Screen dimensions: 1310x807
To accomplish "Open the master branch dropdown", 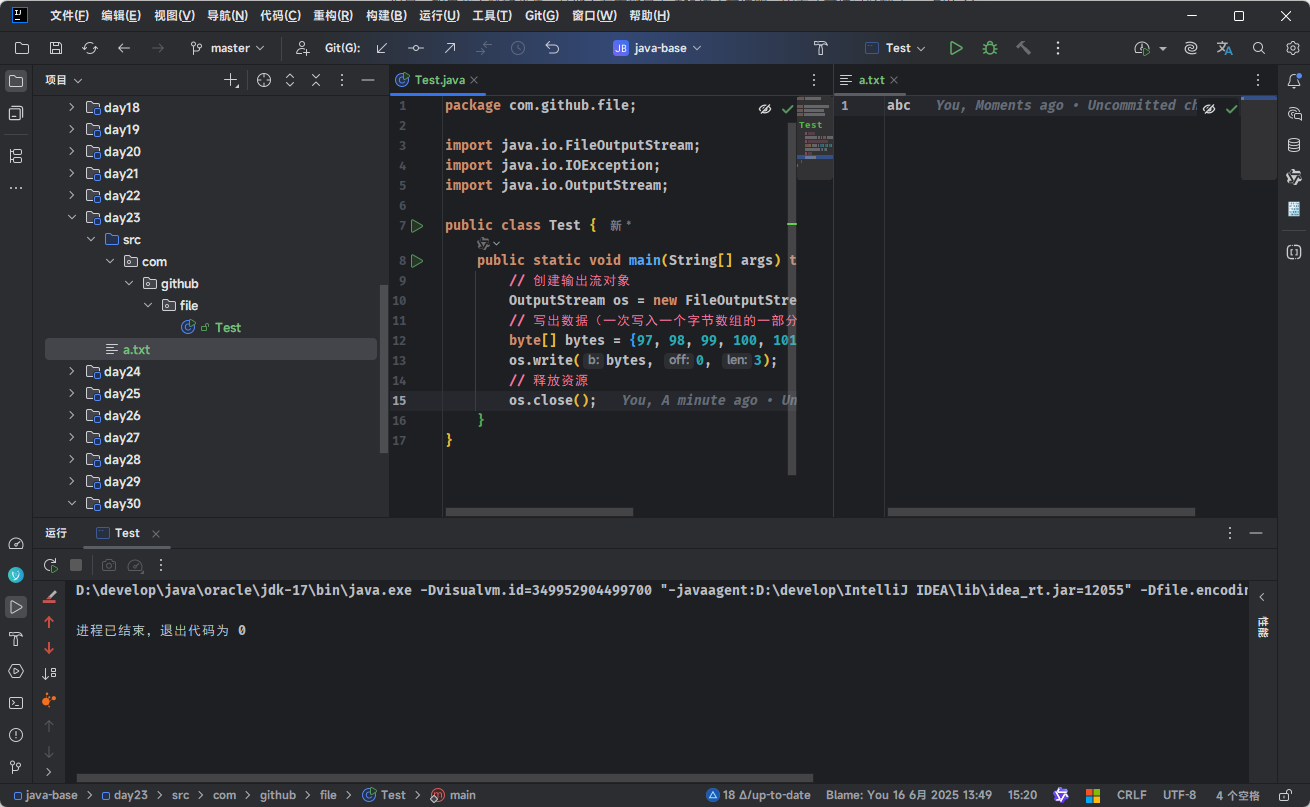I will (x=228, y=48).
